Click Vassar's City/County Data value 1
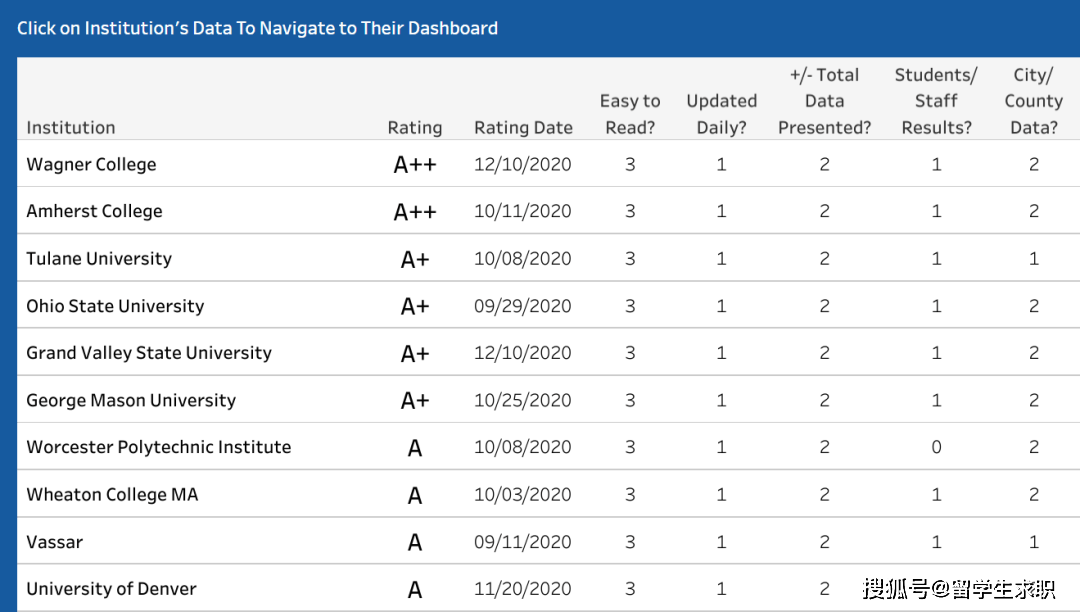 point(1034,542)
